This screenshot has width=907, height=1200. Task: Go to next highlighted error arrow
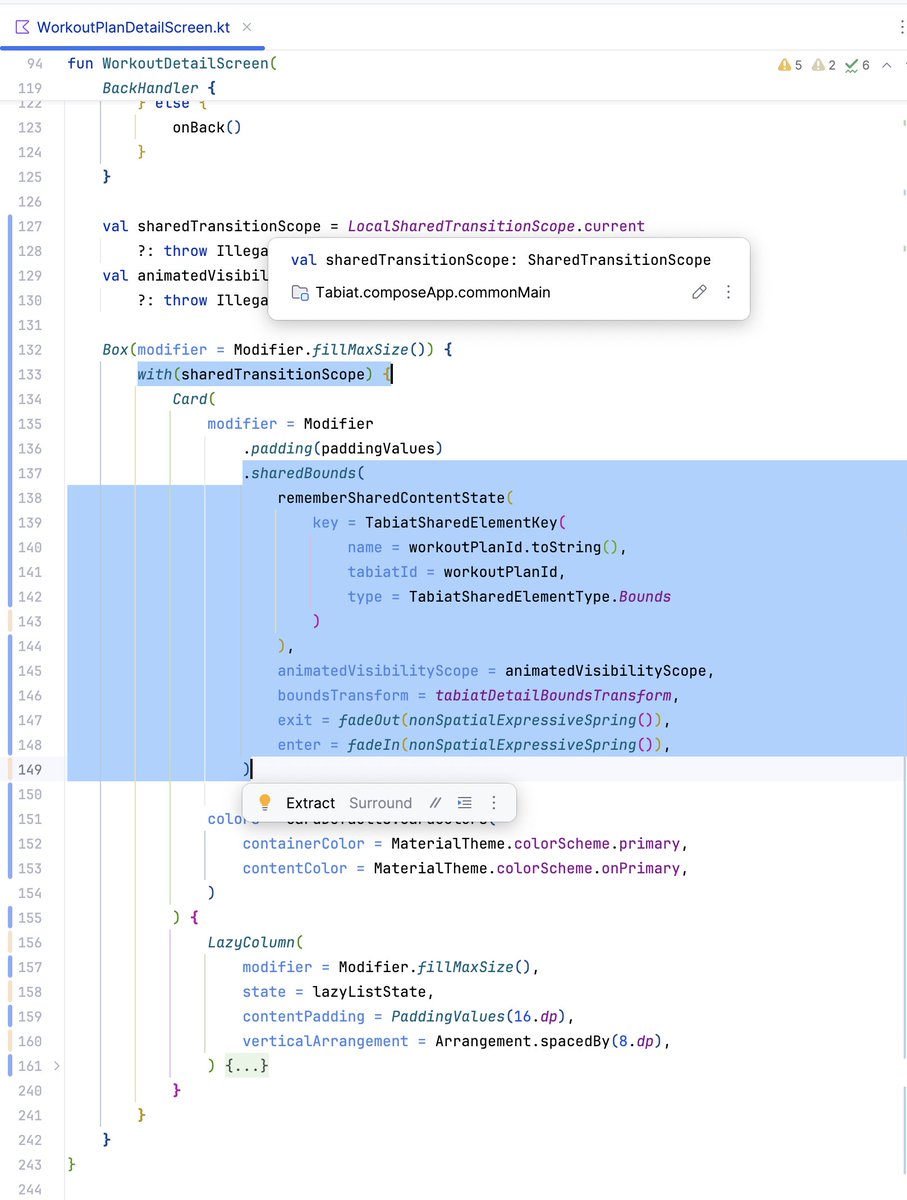point(886,65)
